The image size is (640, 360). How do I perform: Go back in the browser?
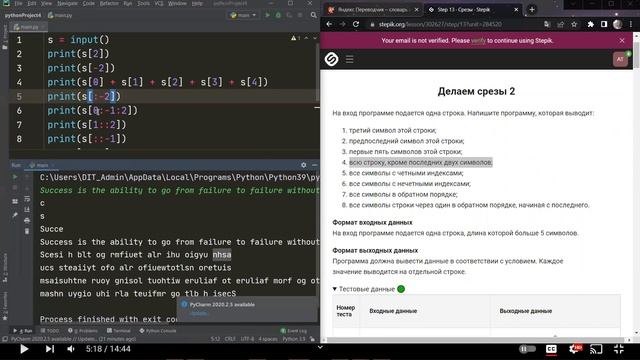[x=329, y=24]
